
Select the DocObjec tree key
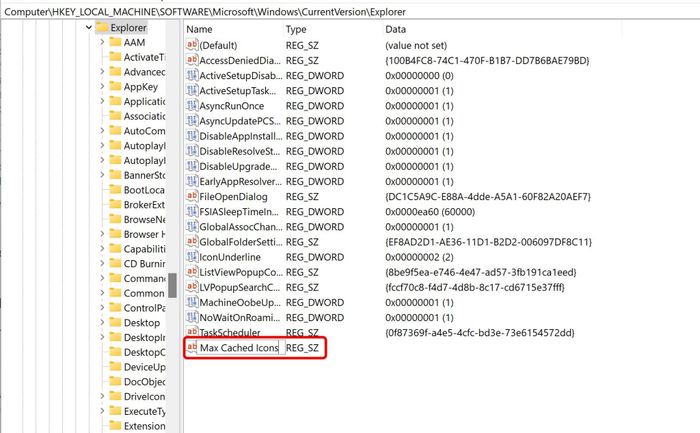click(144, 382)
